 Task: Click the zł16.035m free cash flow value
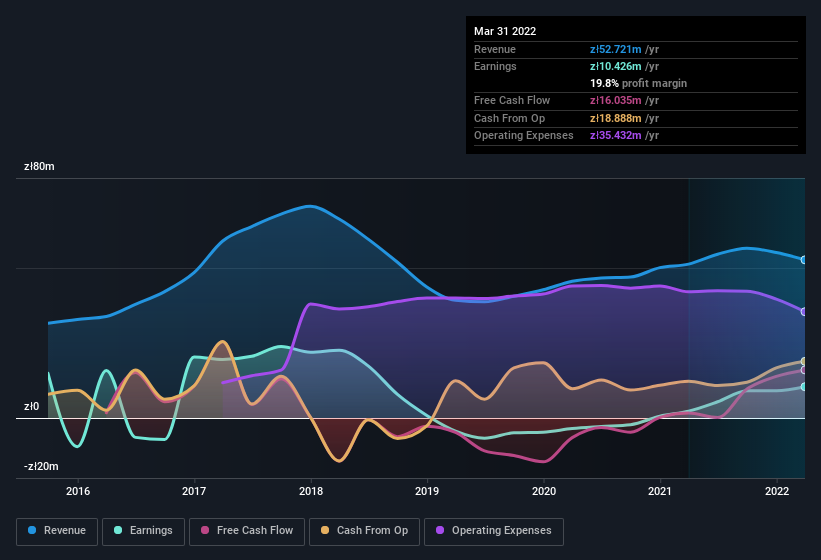coord(616,100)
